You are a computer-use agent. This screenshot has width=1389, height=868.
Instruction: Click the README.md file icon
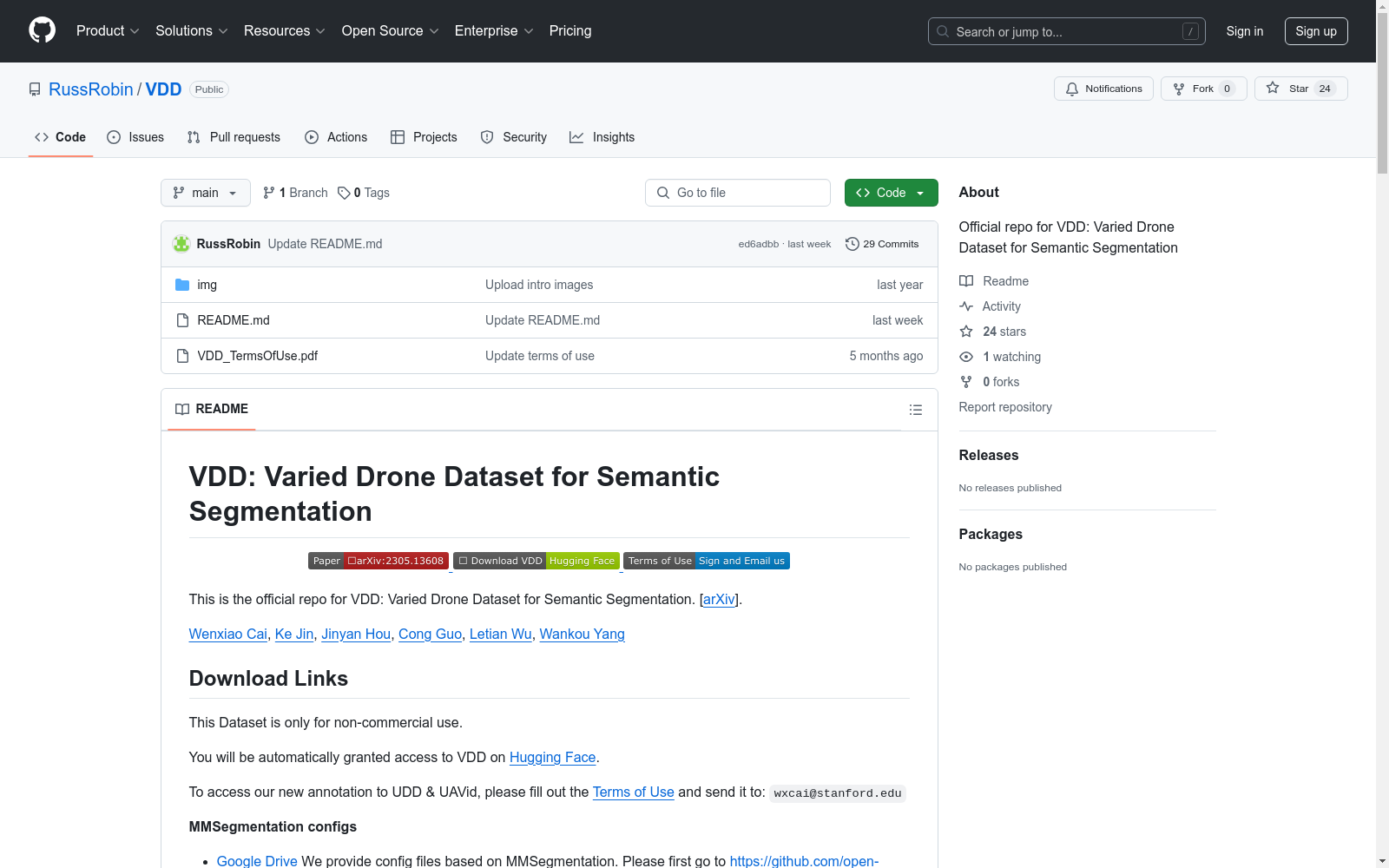tap(182, 320)
